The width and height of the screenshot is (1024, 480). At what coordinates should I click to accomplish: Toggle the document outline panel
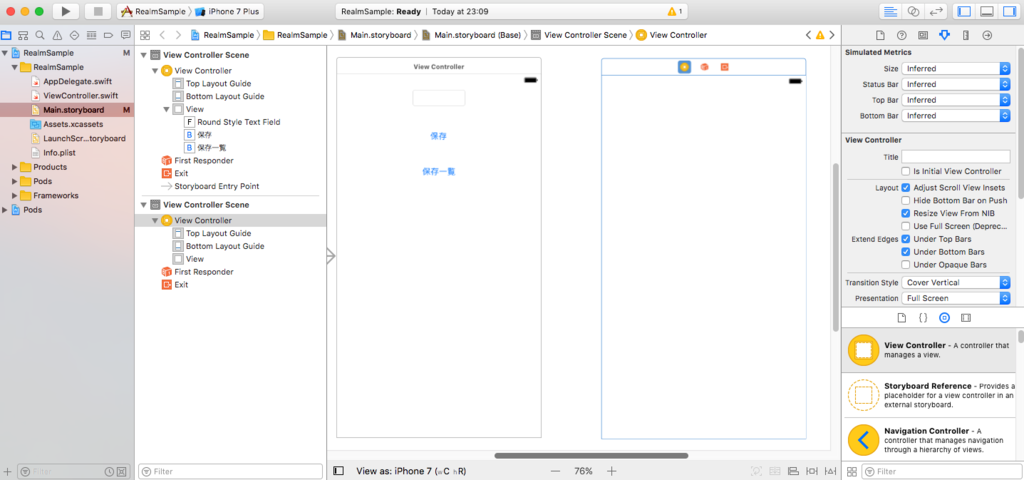click(x=338, y=471)
